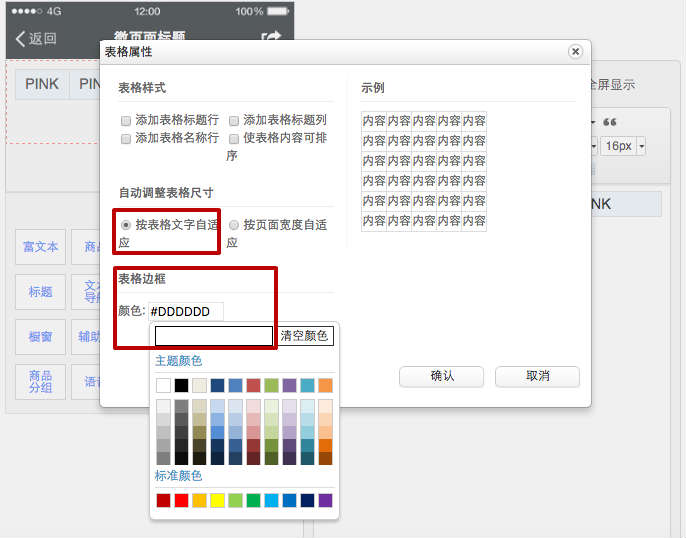Image resolution: width=686 pixels, height=538 pixels.
Task: Click the #DDDDDD border color input field
Action: [x=186, y=312]
